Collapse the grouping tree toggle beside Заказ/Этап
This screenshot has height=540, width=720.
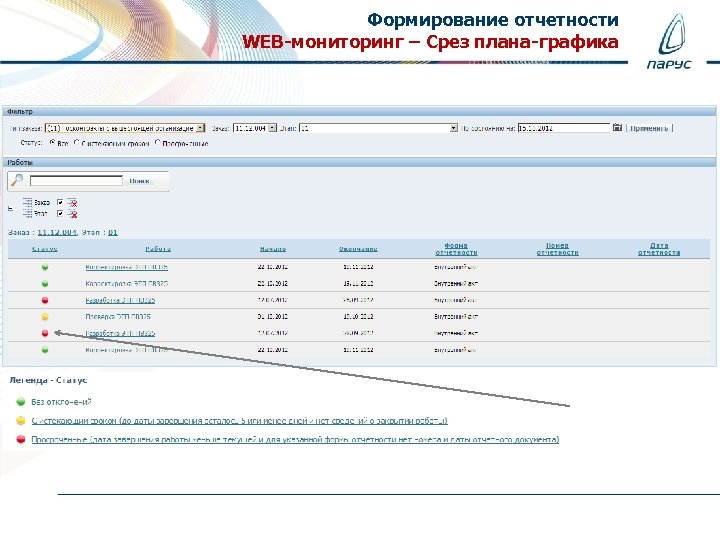click(11, 208)
